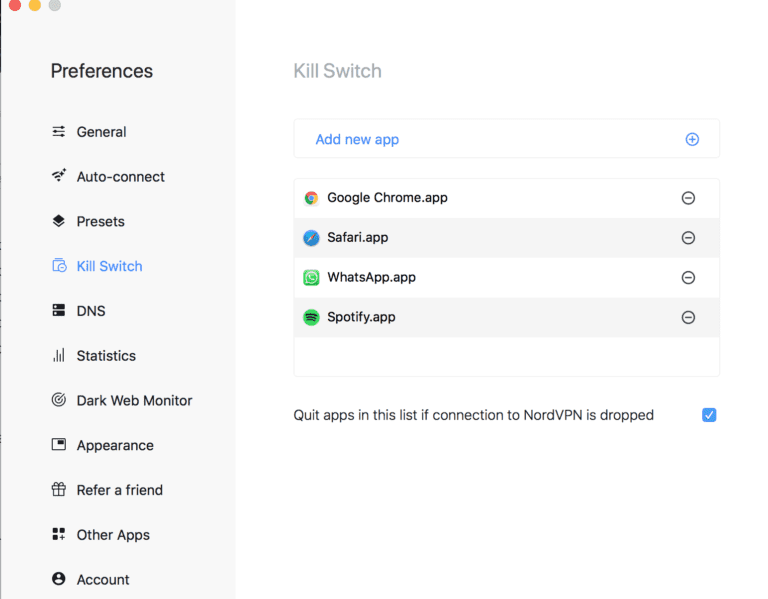Click the General settings sliders icon
Viewport: 768px width, 599px height.
[x=58, y=132]
